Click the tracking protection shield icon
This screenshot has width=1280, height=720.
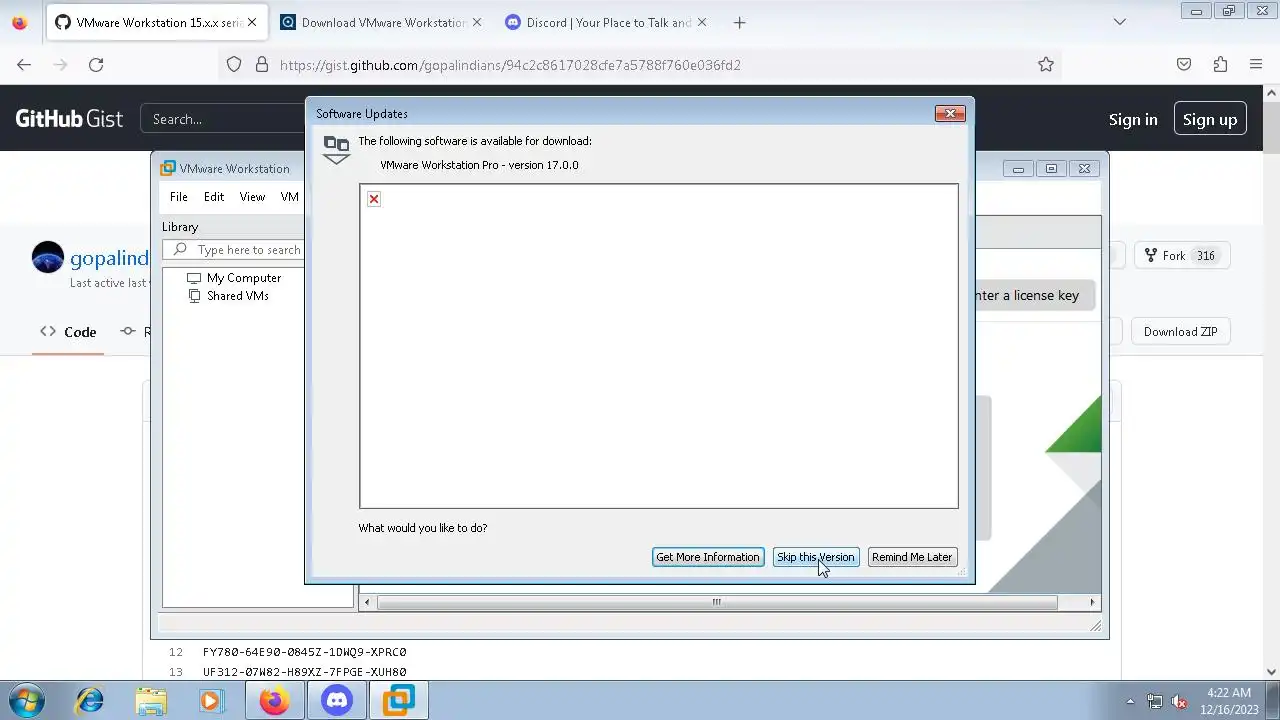tap(234, 64)
